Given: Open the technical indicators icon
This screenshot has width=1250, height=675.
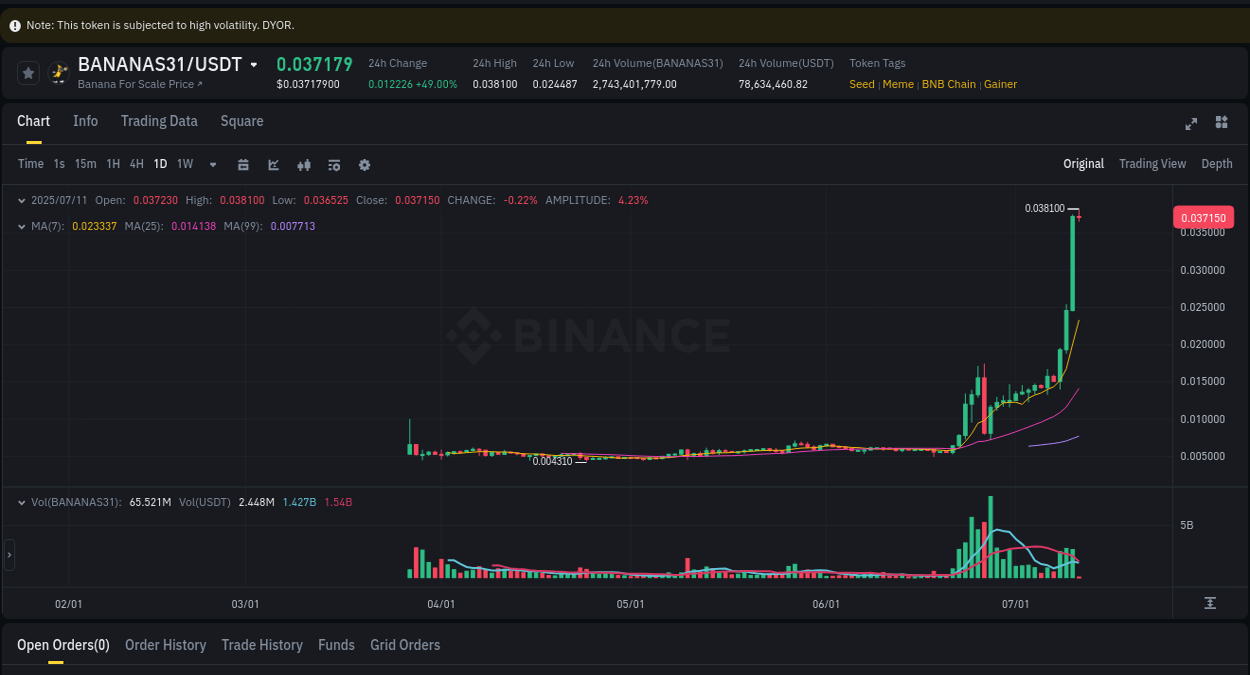Looking at the screenshot, I should click(333, 164).
